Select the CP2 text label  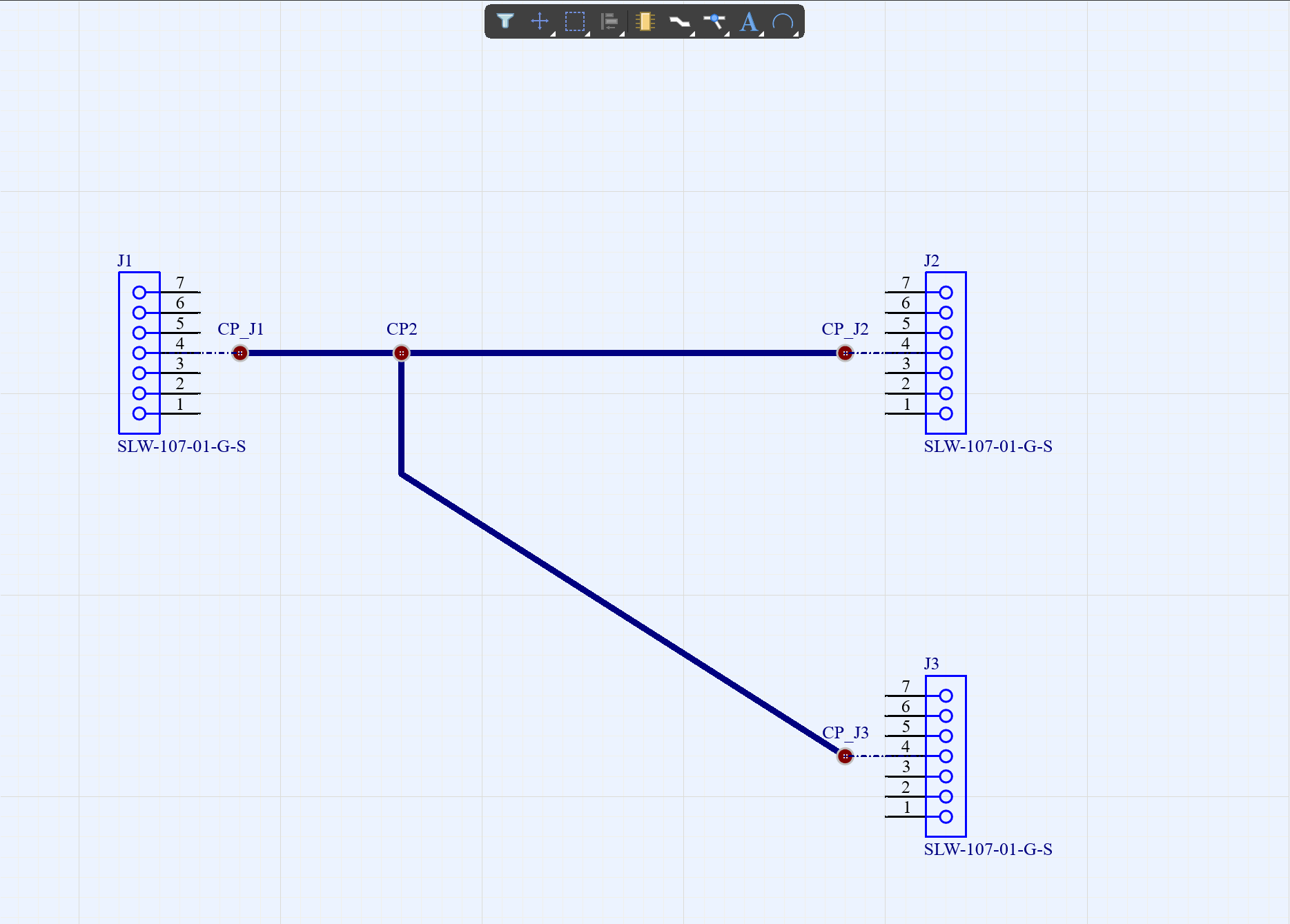(402, 329)
